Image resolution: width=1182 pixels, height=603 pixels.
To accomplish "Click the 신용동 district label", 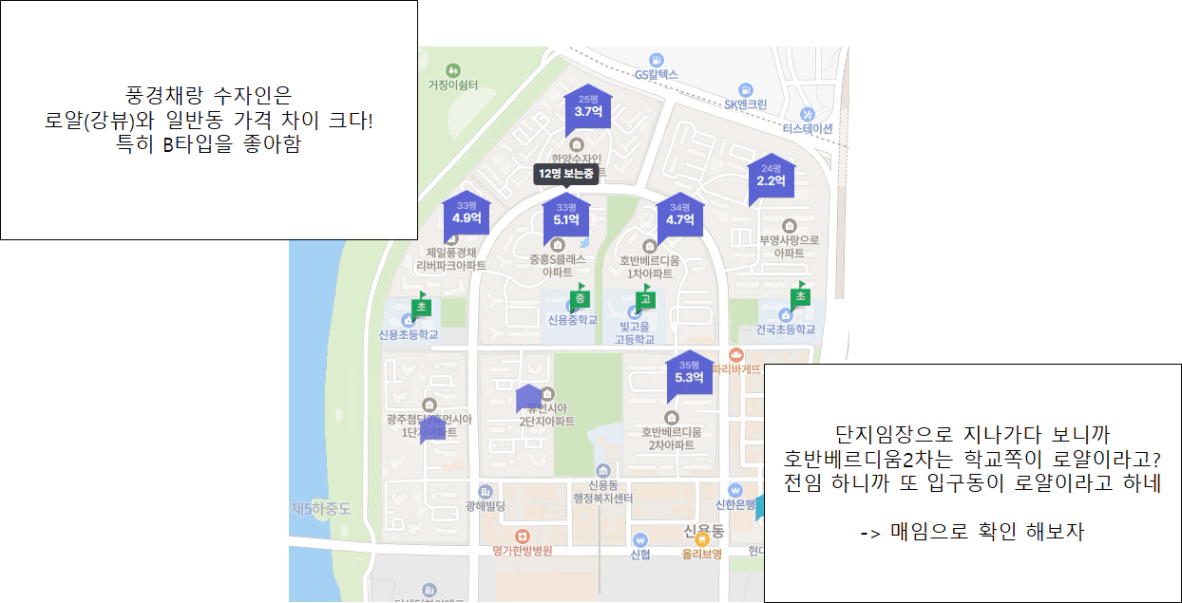I will [703, 531].
